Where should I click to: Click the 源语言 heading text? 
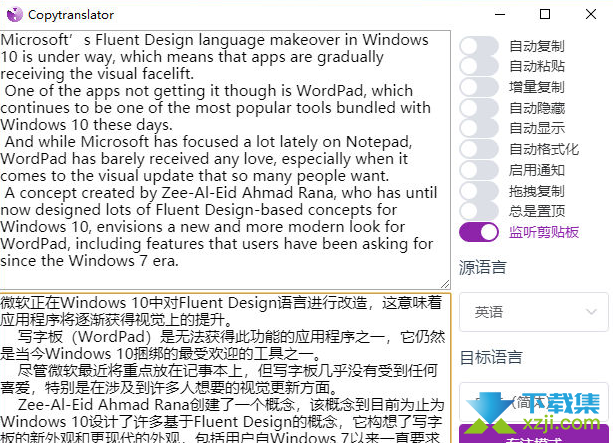tap(483, 268)
